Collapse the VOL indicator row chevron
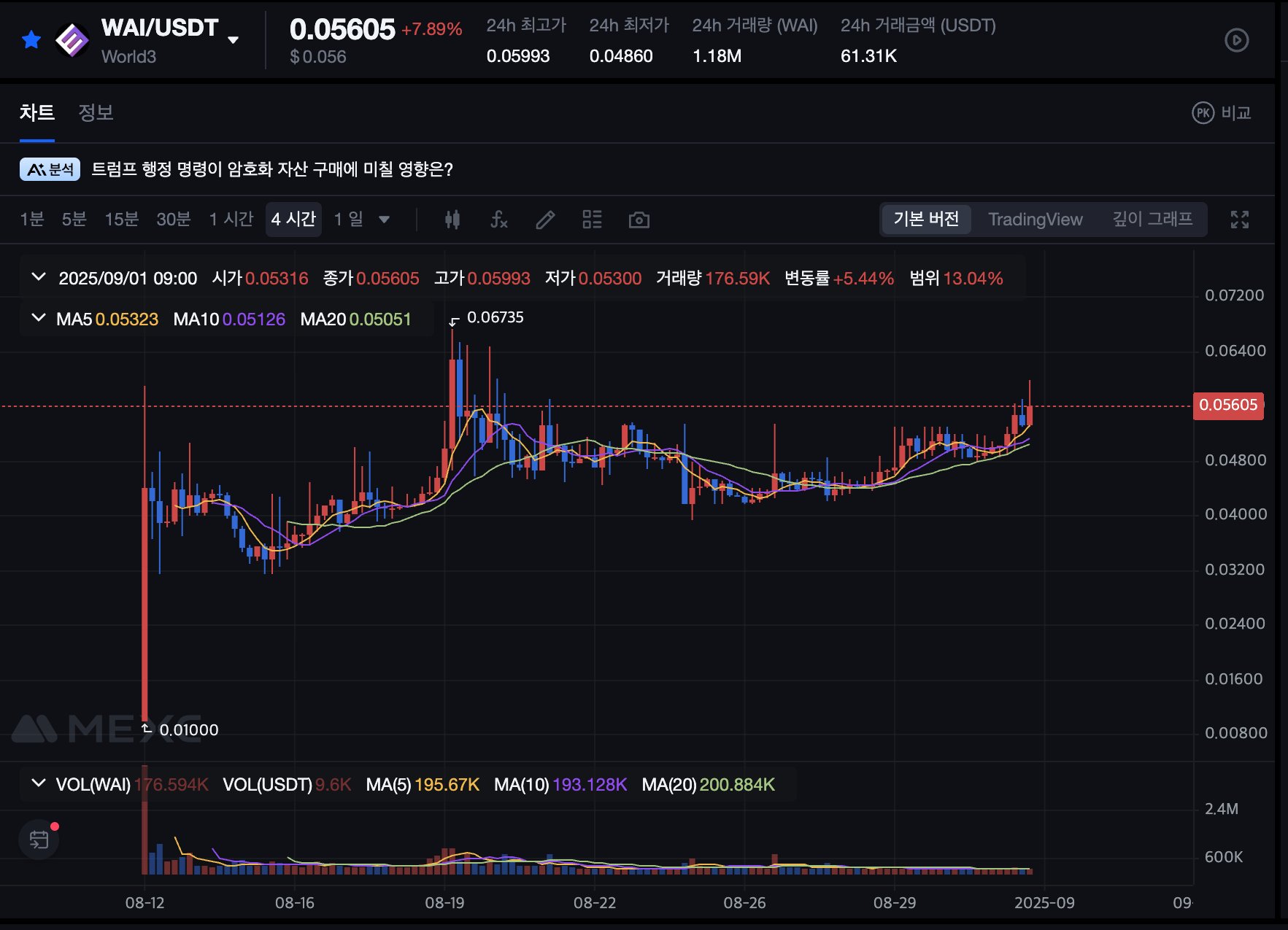The image size is (1288, 930). 39,784
